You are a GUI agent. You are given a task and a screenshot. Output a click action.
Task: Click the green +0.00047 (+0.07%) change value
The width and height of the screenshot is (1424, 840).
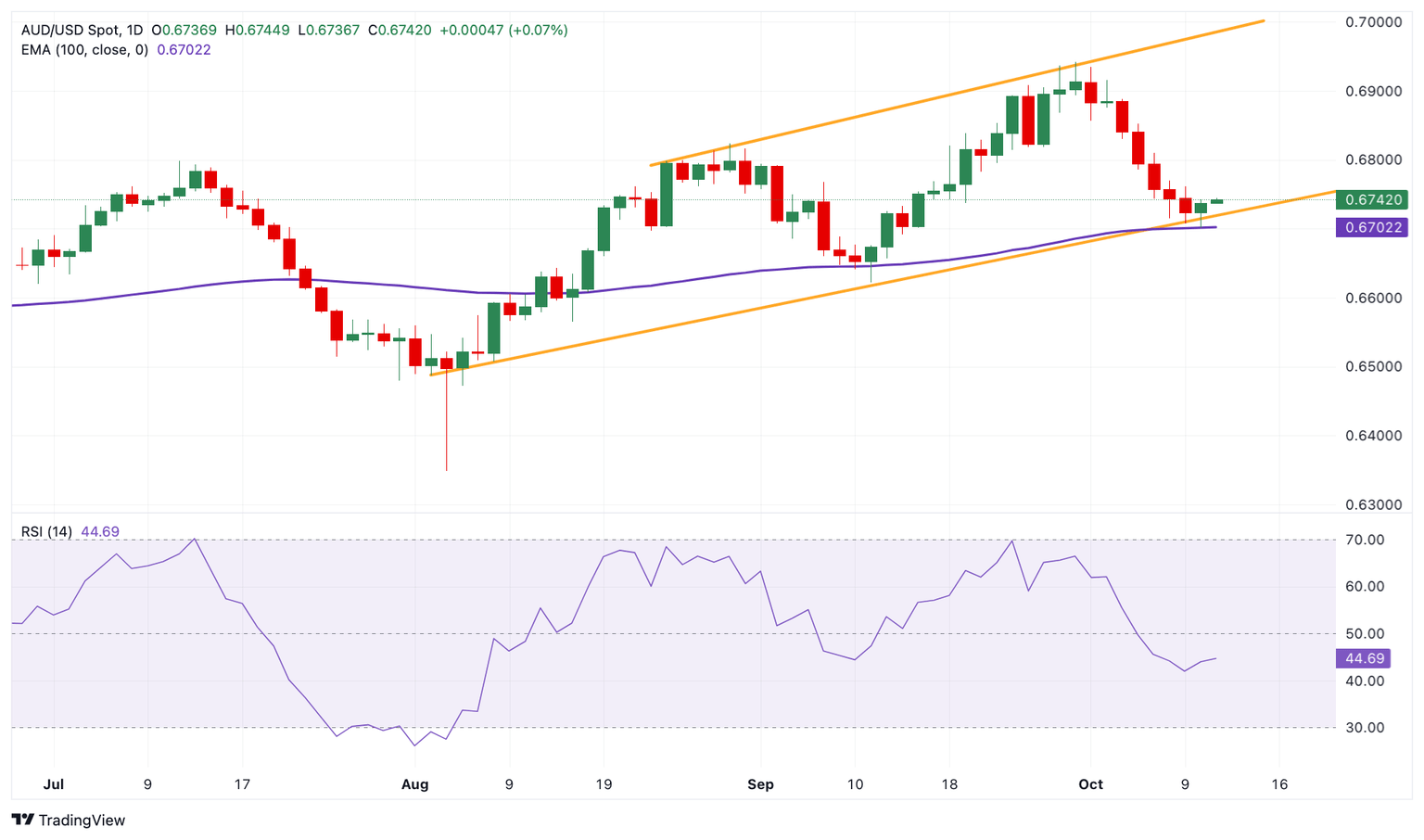coord(503,30)
